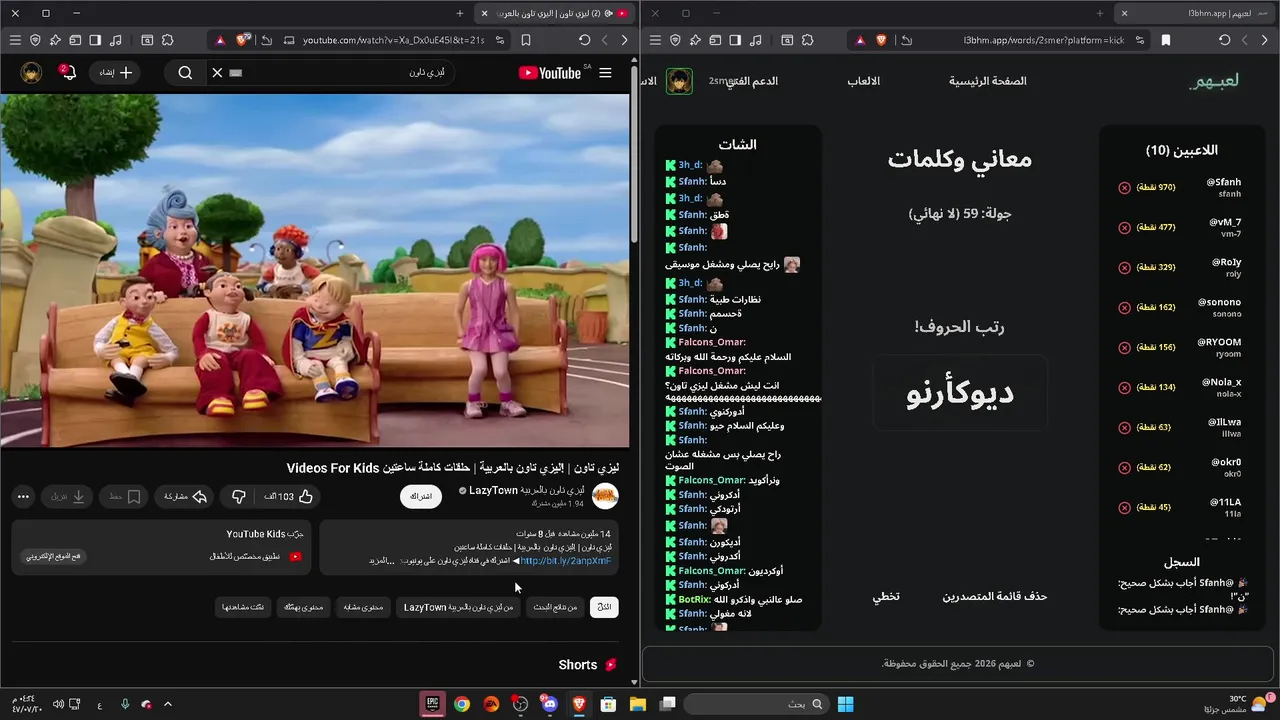This screenshot has width=1280, height=720.
Task: Show hidden tray icons chevron
Action: (x=167, y=704)
